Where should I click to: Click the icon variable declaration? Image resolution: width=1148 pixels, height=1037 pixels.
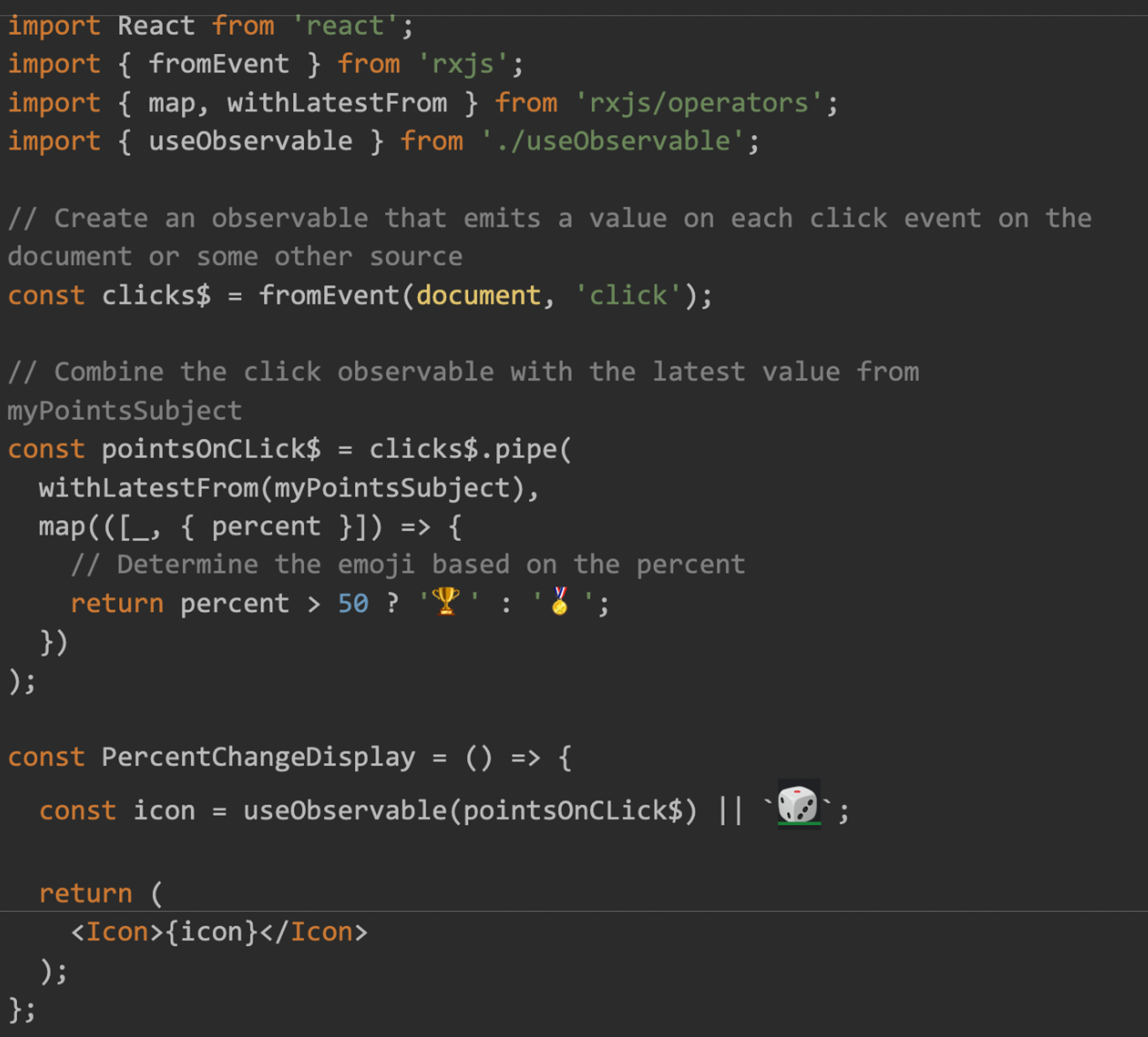coord(164,810)
